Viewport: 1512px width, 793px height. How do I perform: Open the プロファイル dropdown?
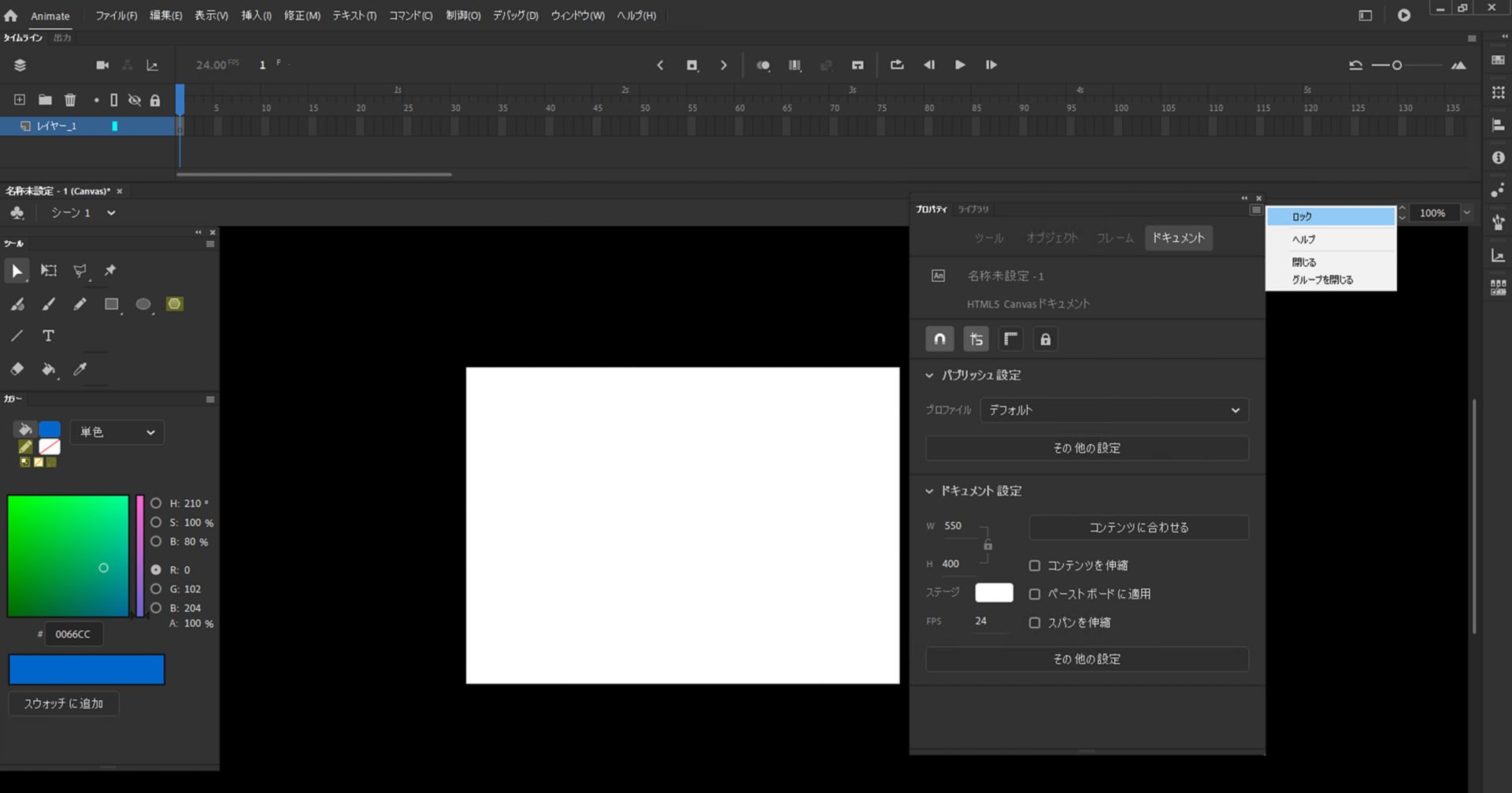tap(1113, 409)
